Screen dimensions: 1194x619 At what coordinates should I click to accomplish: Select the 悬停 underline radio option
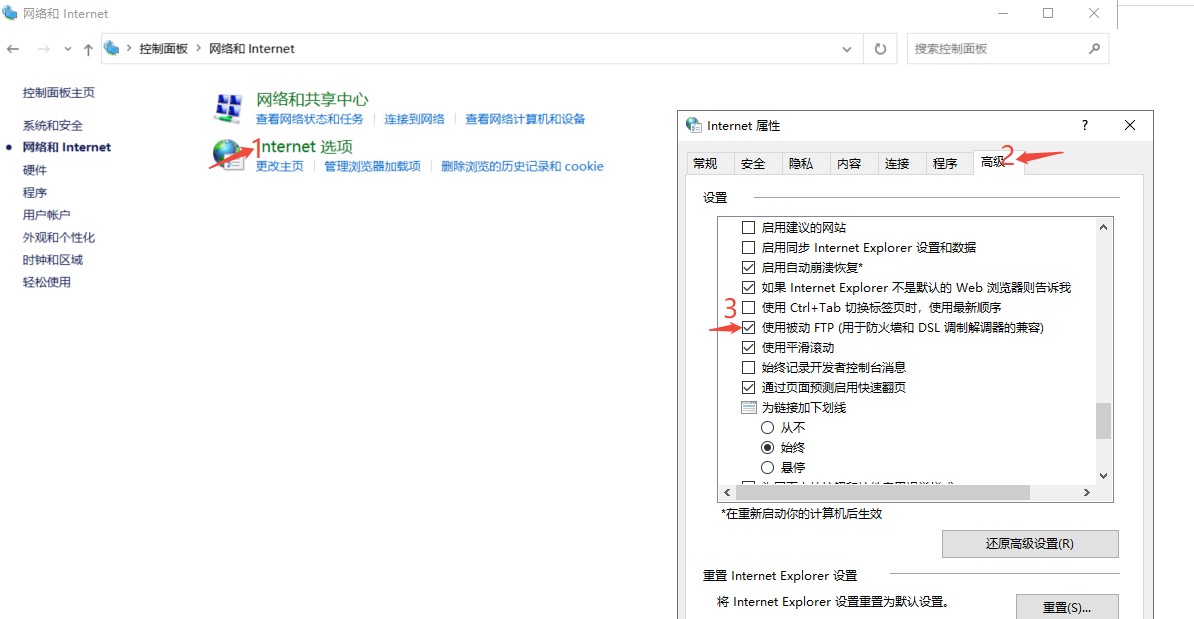click(x=768, y=467)
